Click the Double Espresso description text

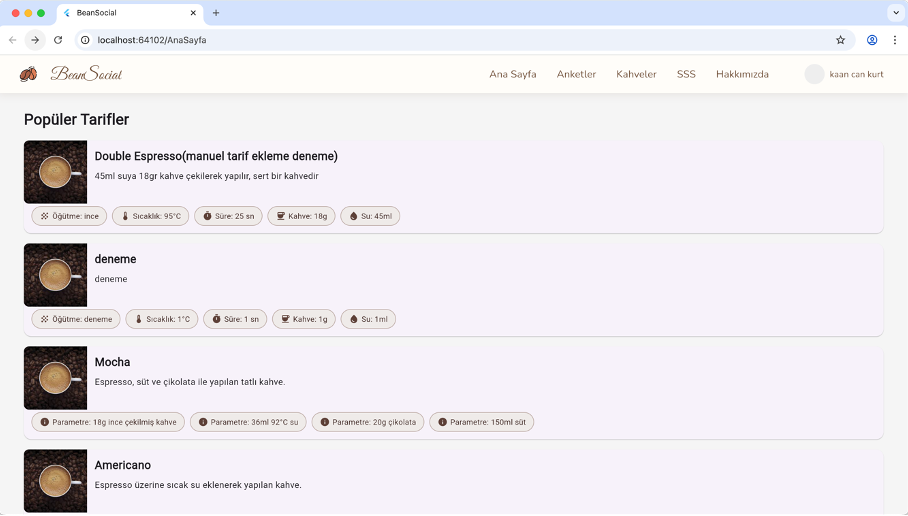pos(207,176)
